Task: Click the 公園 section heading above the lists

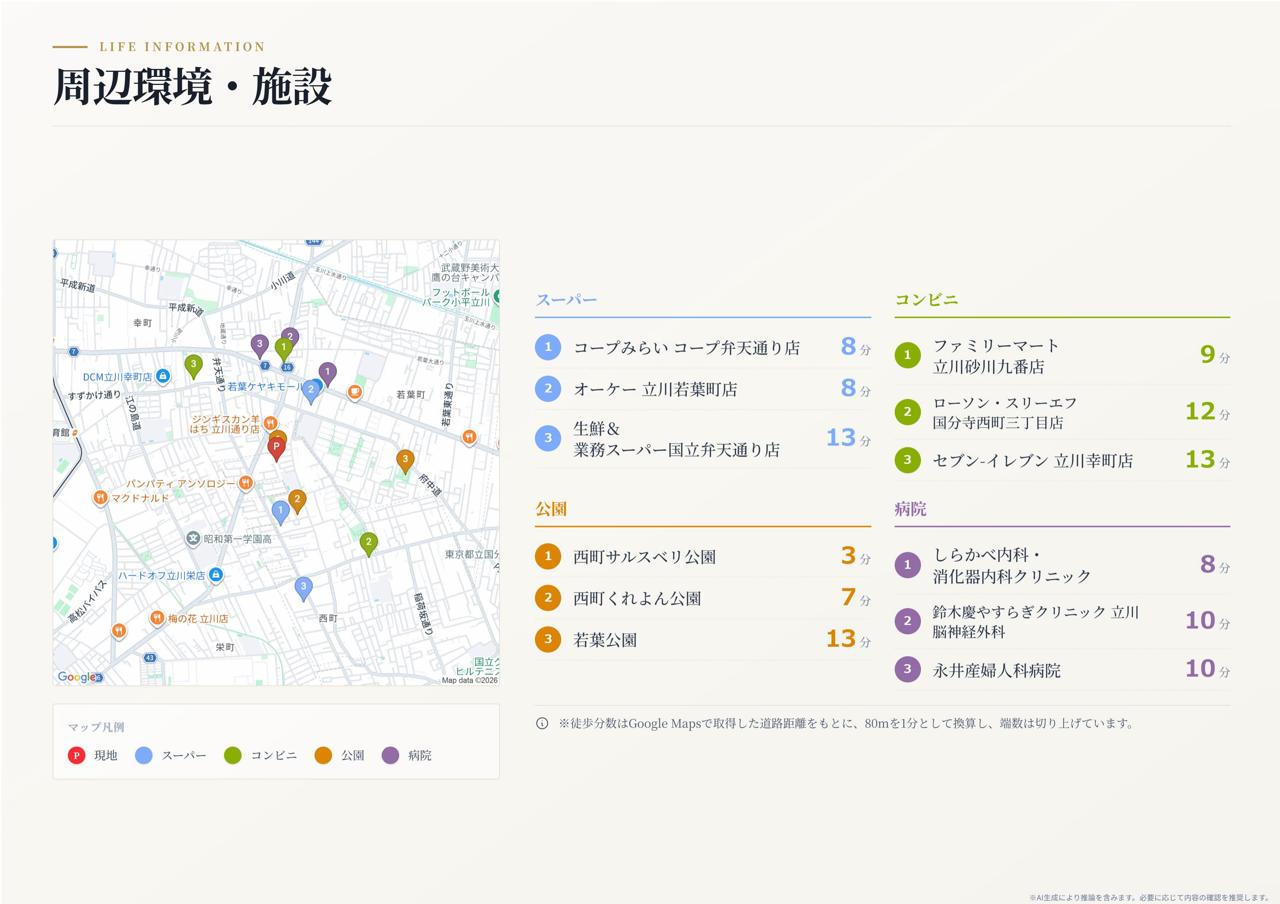Action: (x=551, y=508)
